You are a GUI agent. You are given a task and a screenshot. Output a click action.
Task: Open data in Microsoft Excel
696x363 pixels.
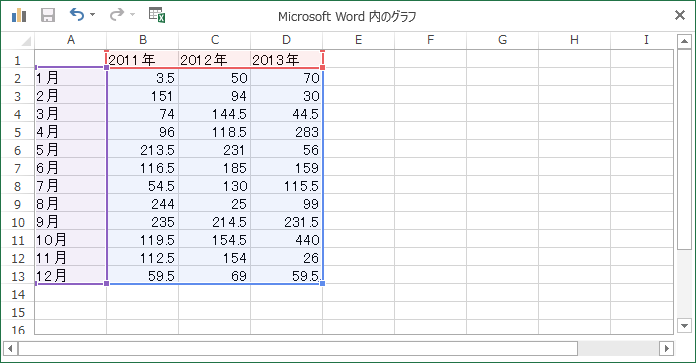(x=157, y=15)
